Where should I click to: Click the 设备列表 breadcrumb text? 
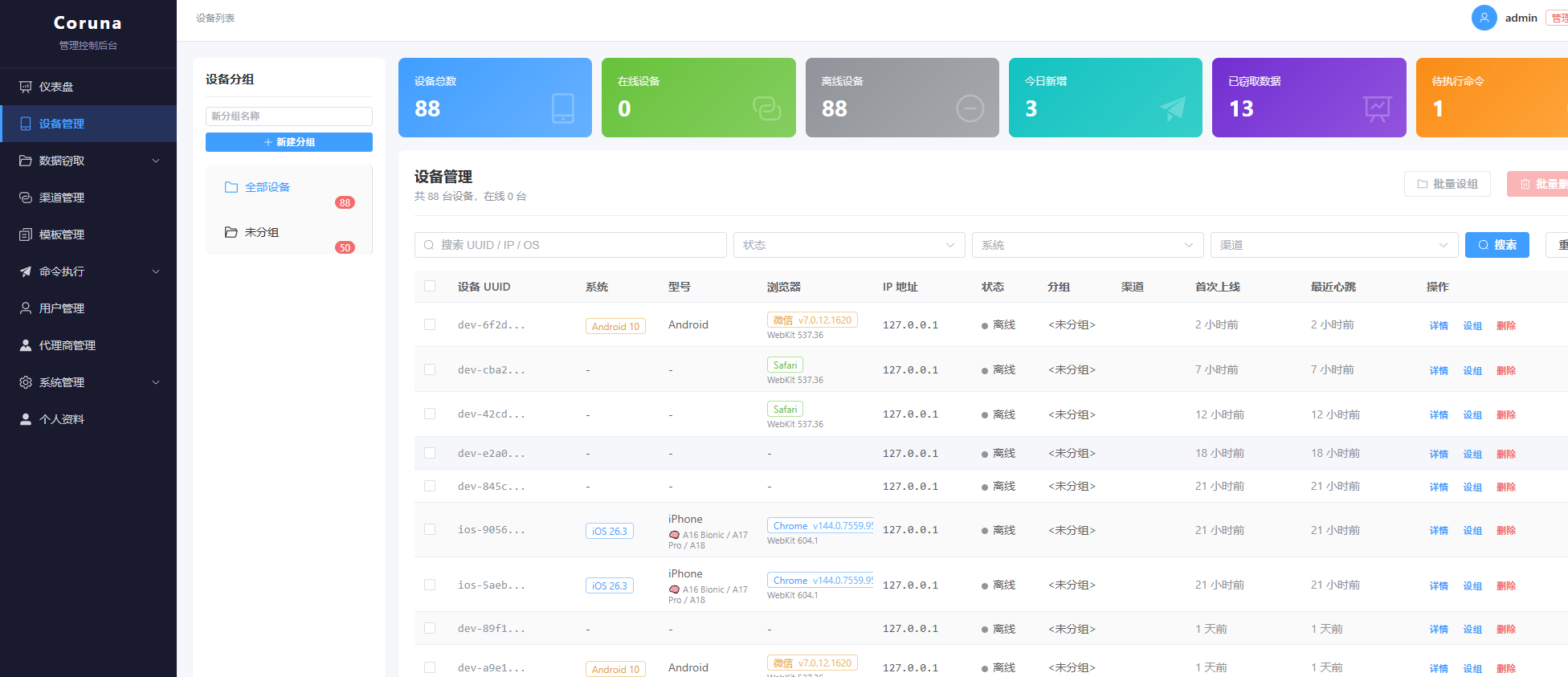tap(215, 18)
